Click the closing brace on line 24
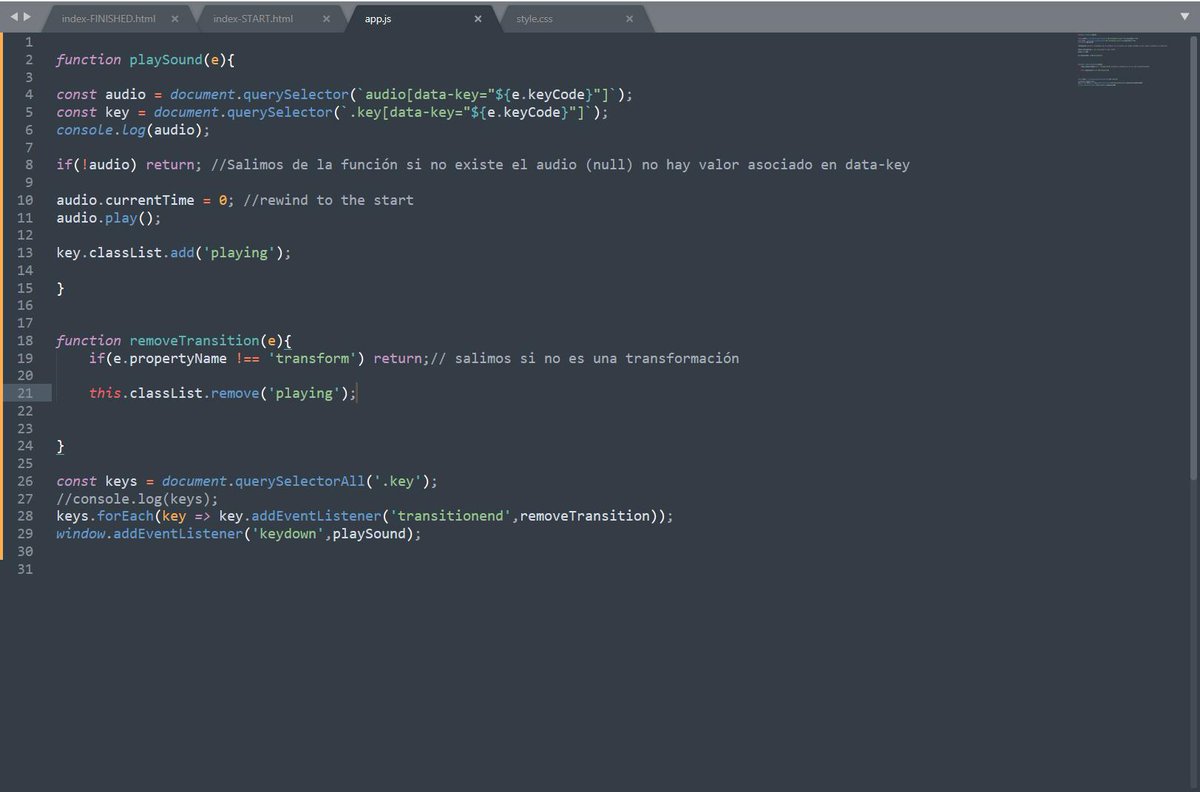Image resolution: width=1200 pixels, height=792 pixels. [60, 446]
